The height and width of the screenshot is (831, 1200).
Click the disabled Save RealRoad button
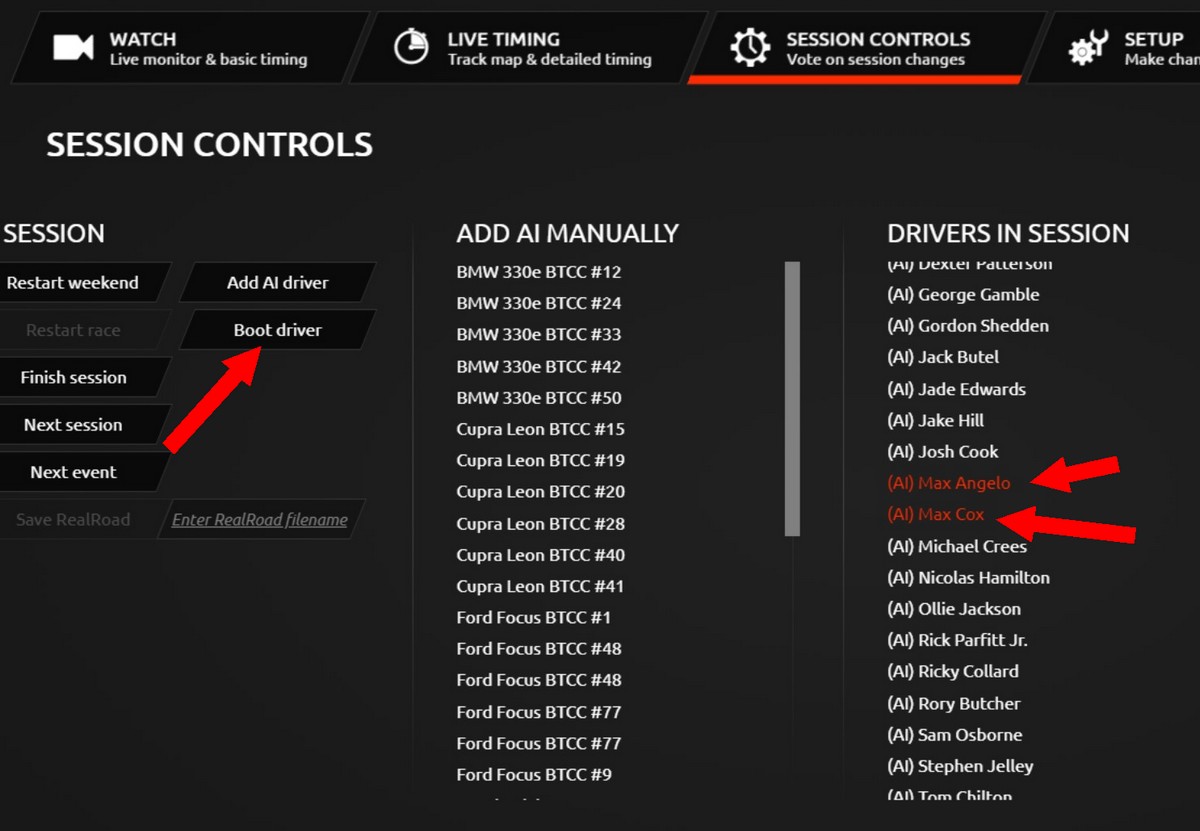79,519
